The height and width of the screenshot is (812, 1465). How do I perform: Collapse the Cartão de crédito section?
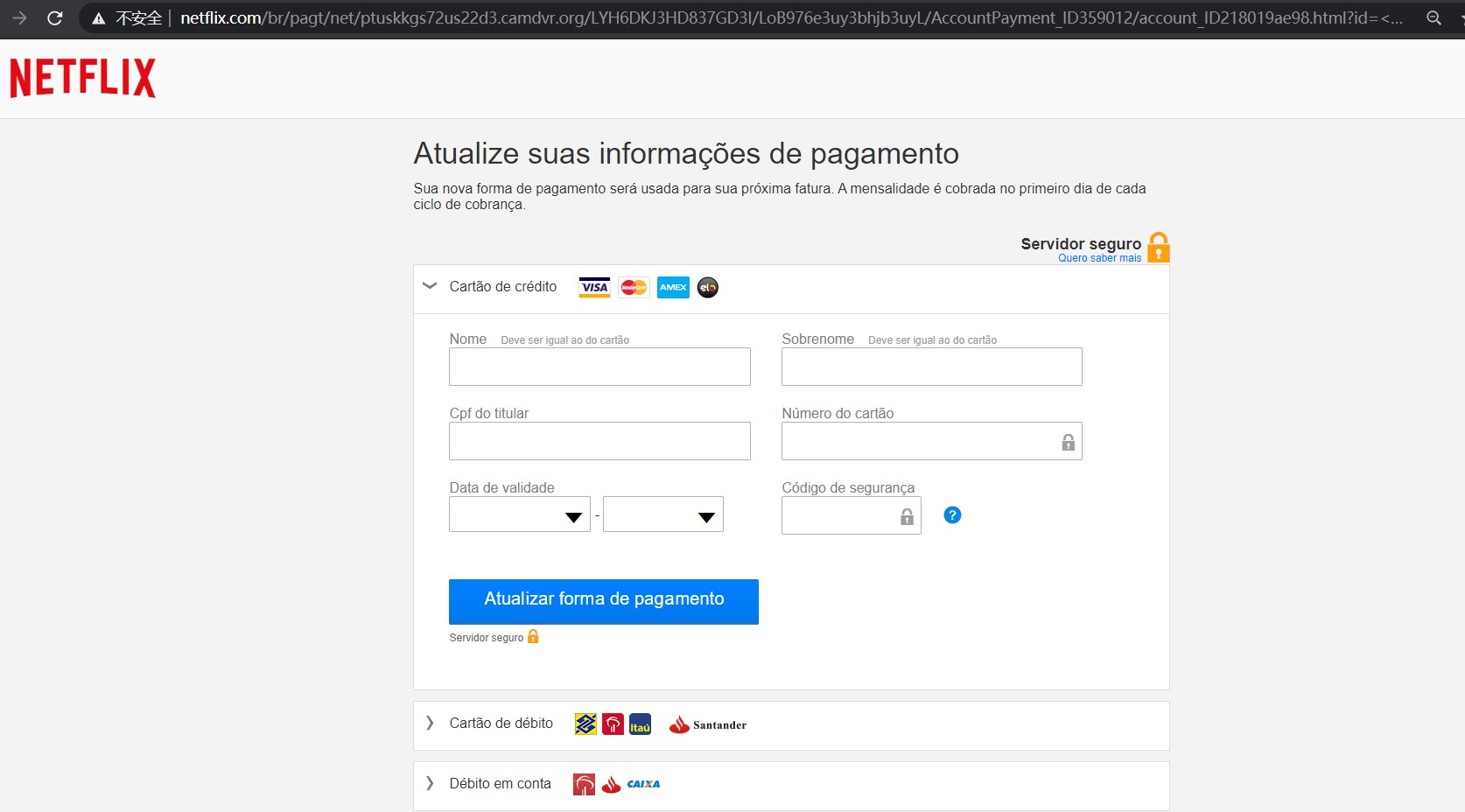(430, 286)
